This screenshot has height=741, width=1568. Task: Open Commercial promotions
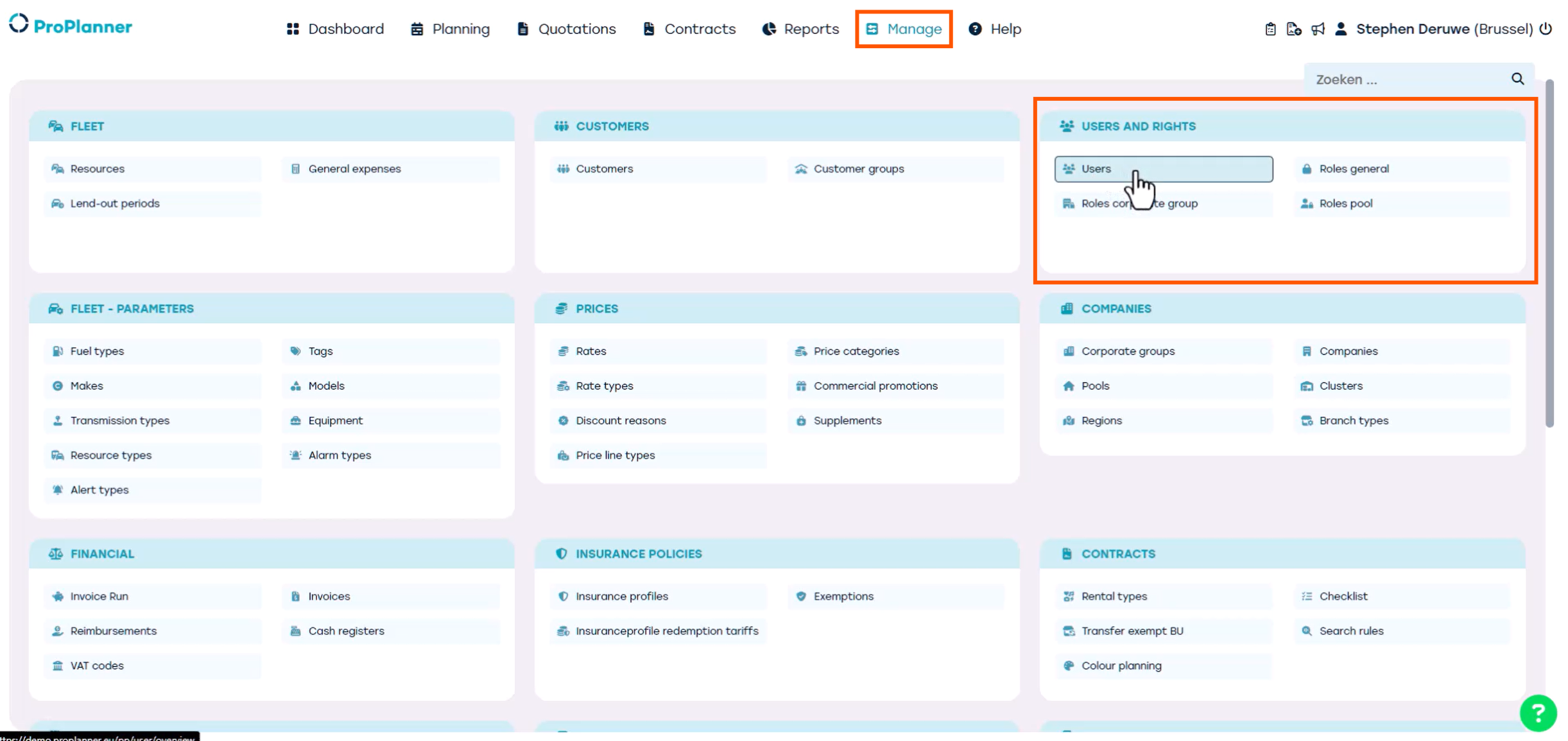(x=875, y=386)
